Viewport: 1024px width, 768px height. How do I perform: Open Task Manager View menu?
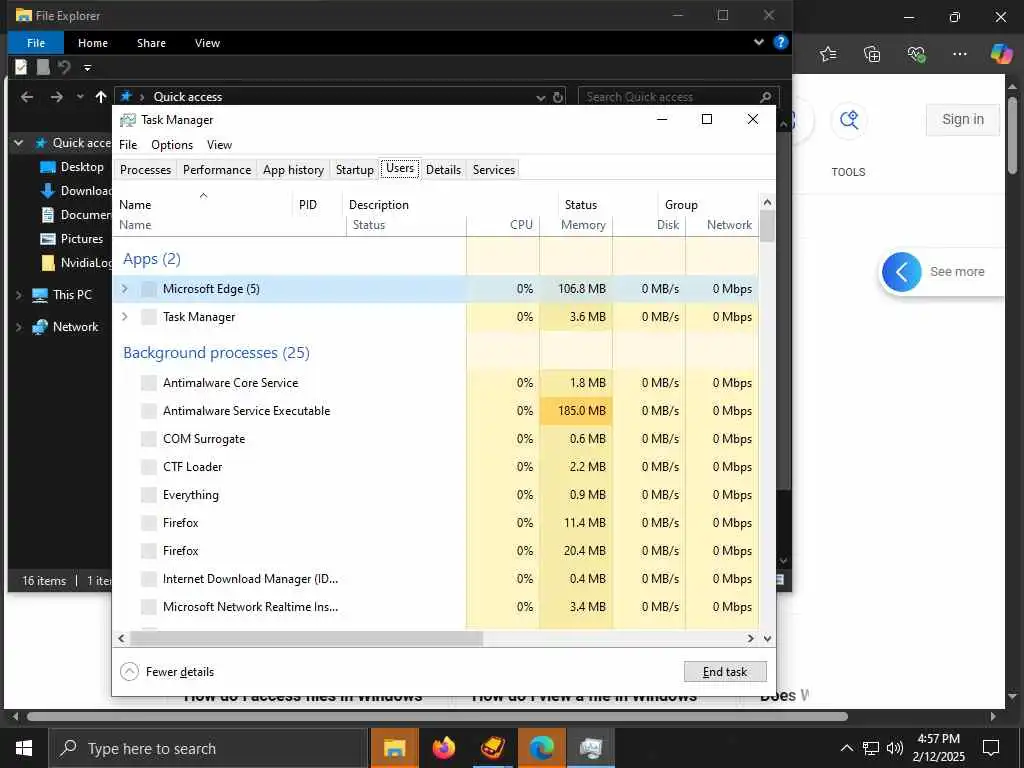coord(219,145)
